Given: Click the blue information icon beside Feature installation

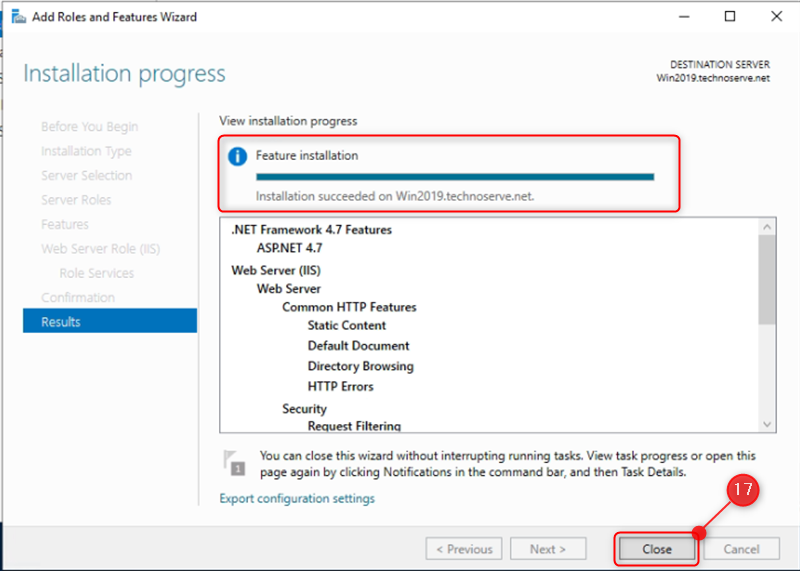Looking at the screenshot, I should point(237,156).
